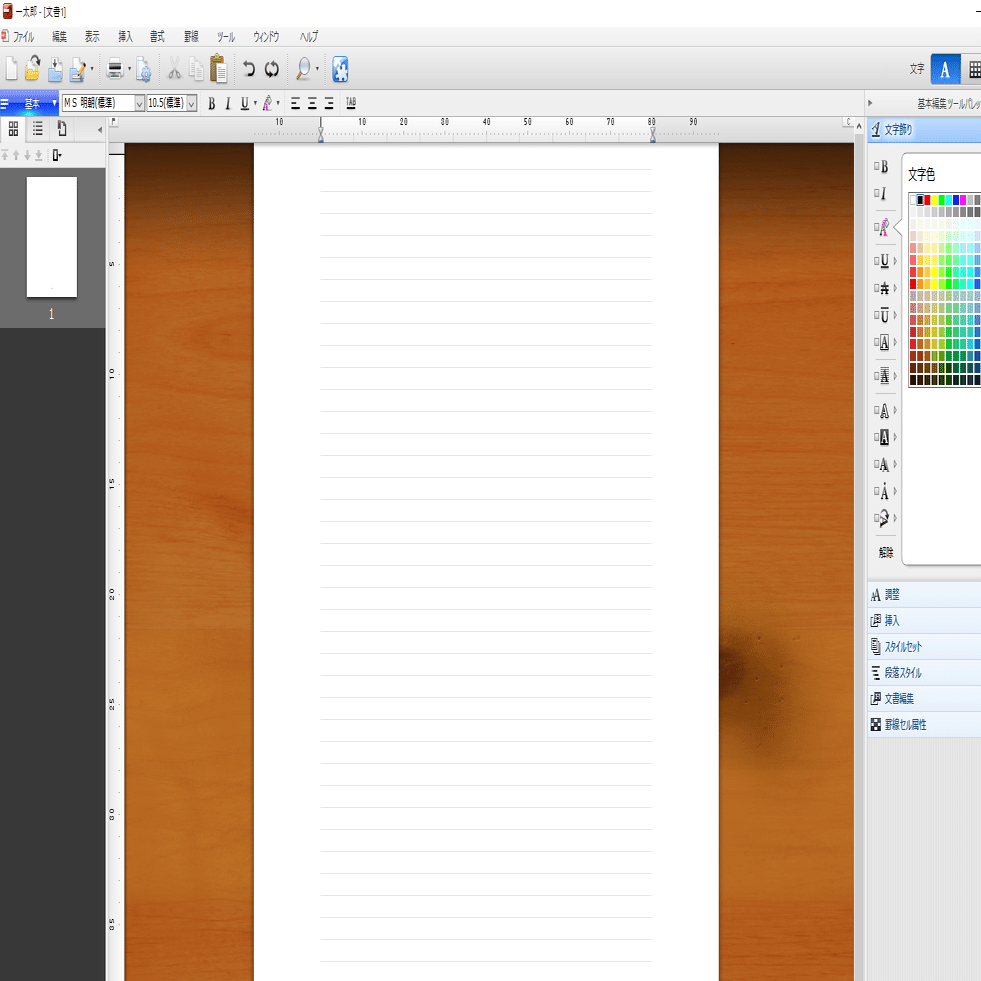This screenshot has height=981, width=981.
Task: Open the toolbar underline style arrow
Action: point(255,103)
